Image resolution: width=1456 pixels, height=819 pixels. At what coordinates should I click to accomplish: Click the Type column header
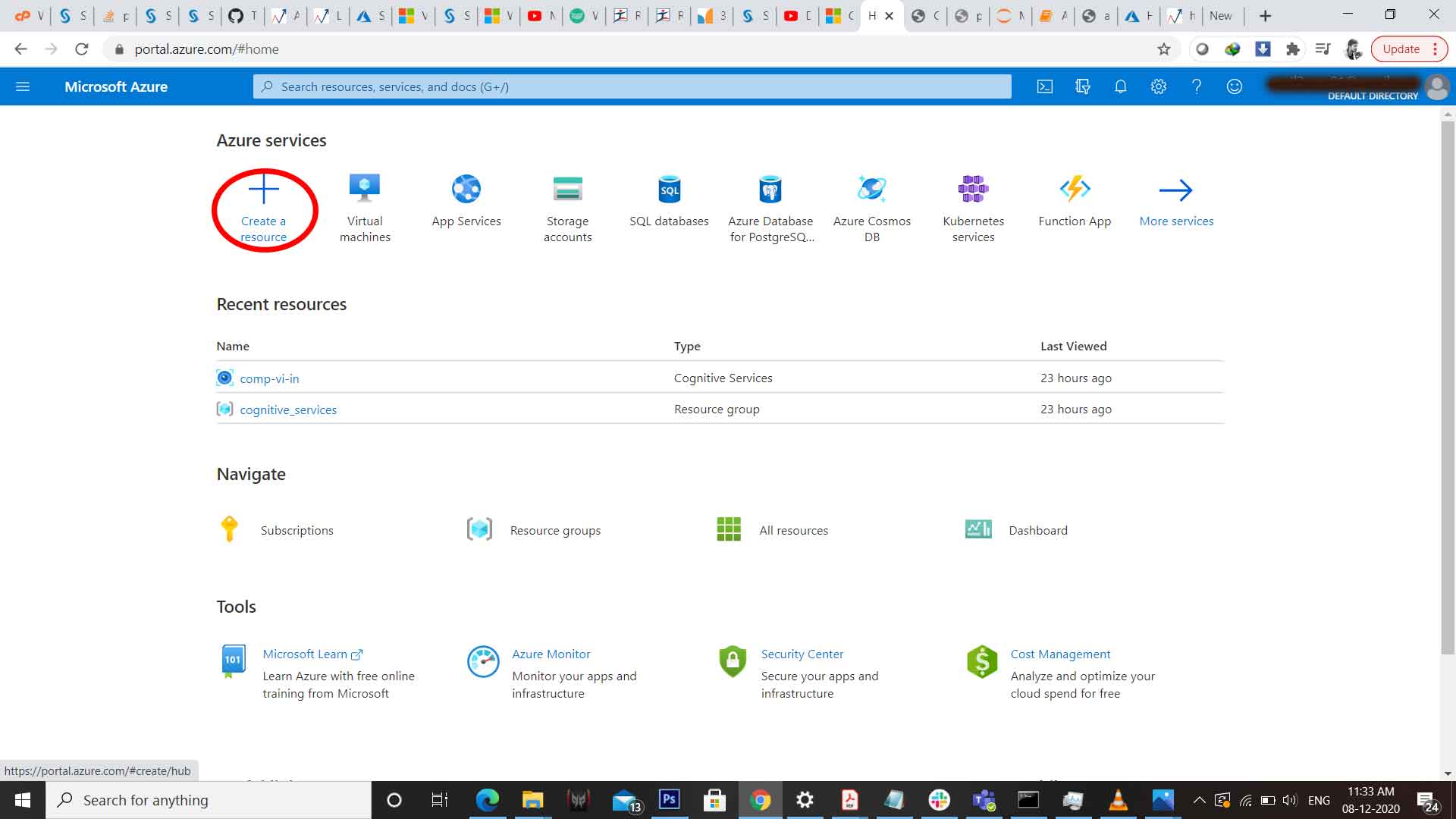[687, 346]
